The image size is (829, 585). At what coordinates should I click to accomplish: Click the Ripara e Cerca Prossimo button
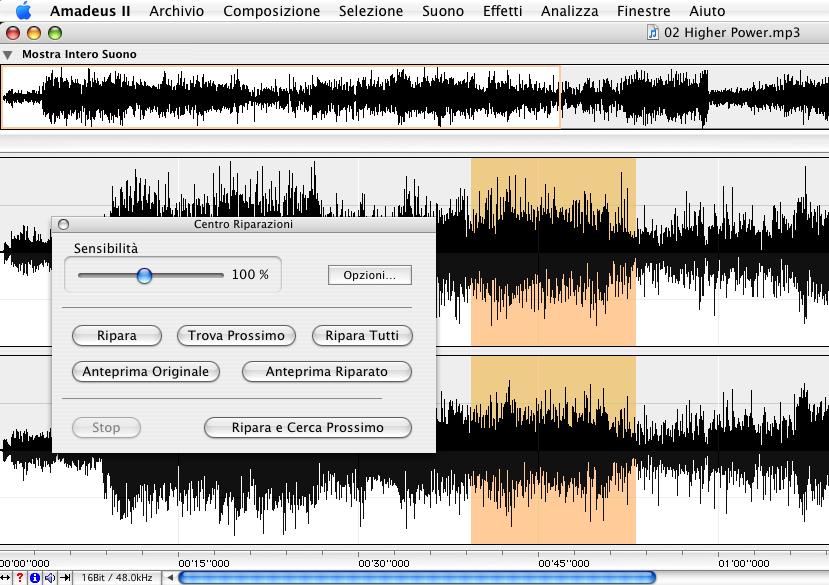pyautogui.click(x=308, y=427)
